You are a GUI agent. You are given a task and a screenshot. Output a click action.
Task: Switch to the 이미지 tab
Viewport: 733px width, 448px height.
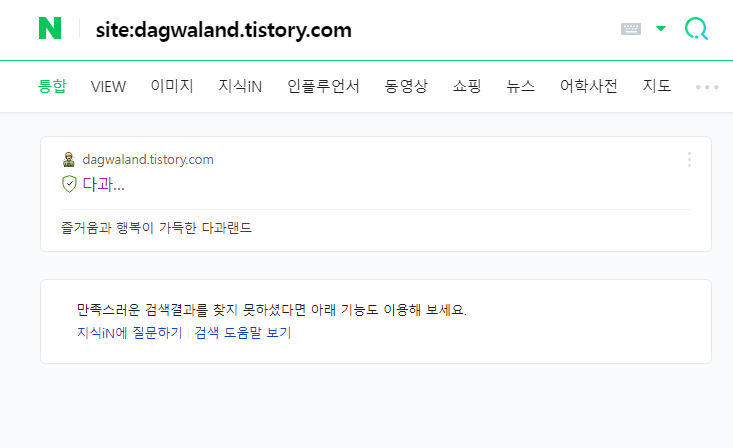tap(172, 86)
